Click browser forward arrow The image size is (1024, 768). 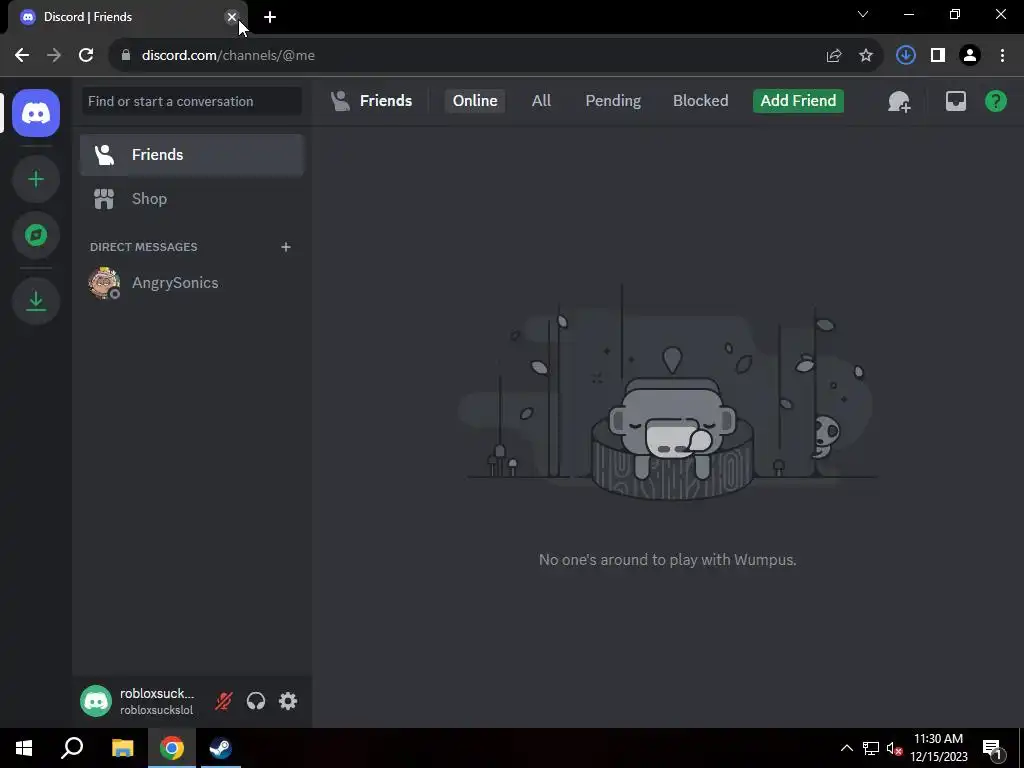click(54, 56)
